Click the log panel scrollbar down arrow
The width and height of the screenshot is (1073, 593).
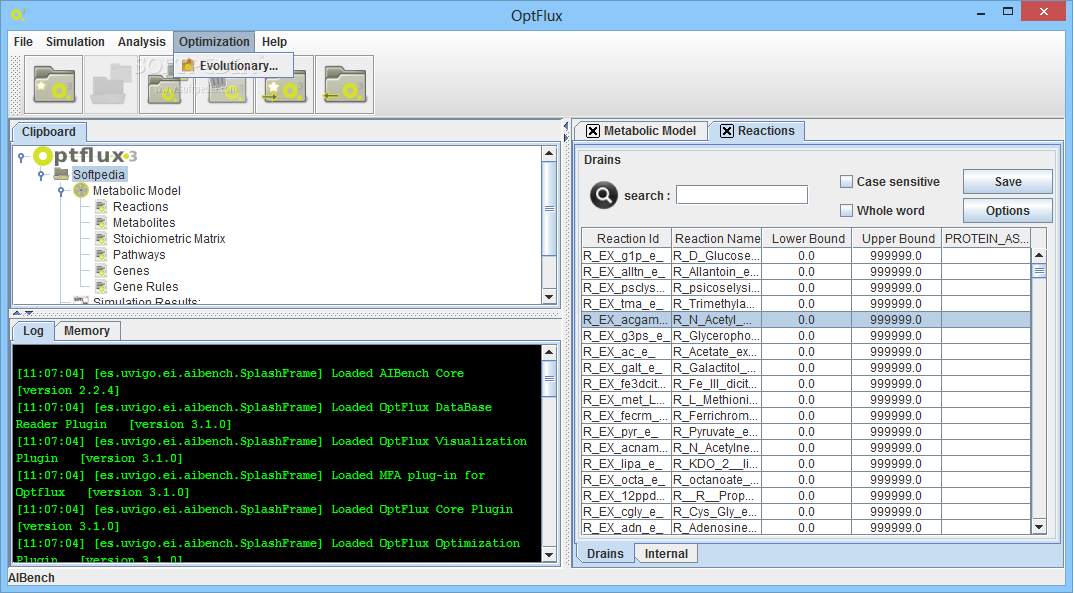(549, 555)
